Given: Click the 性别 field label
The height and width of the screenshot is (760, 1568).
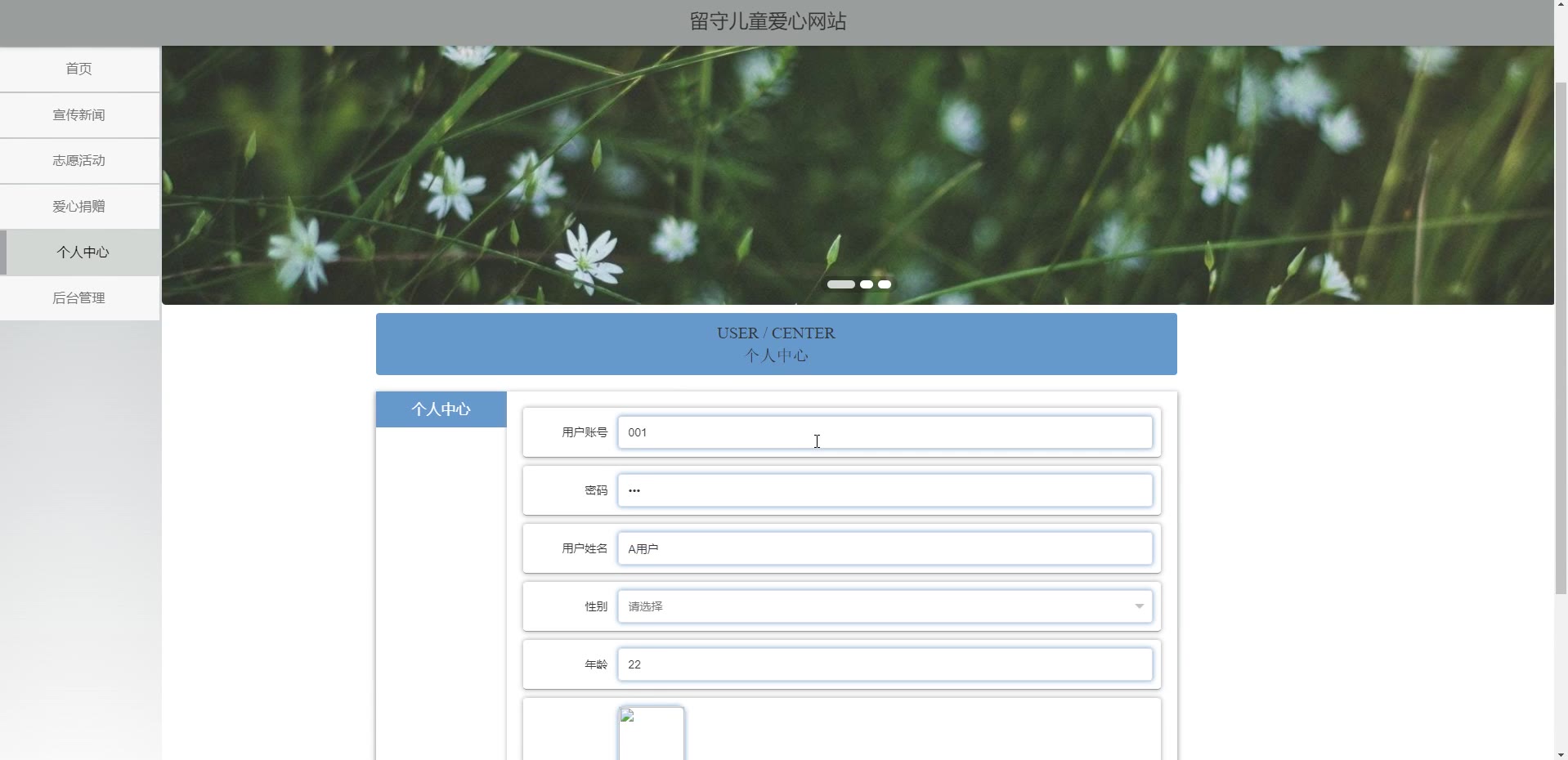Looking at the screenshot, I should coord(596,606).
